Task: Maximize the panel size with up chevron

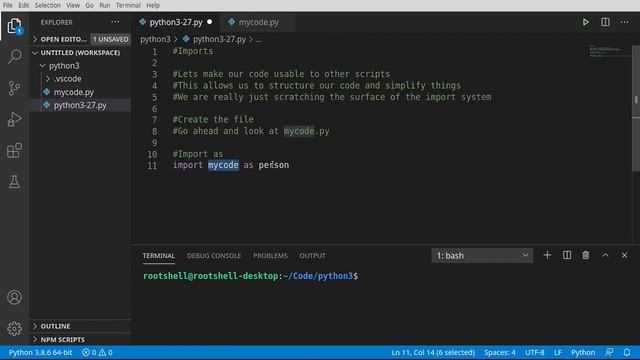Action: 605,255
